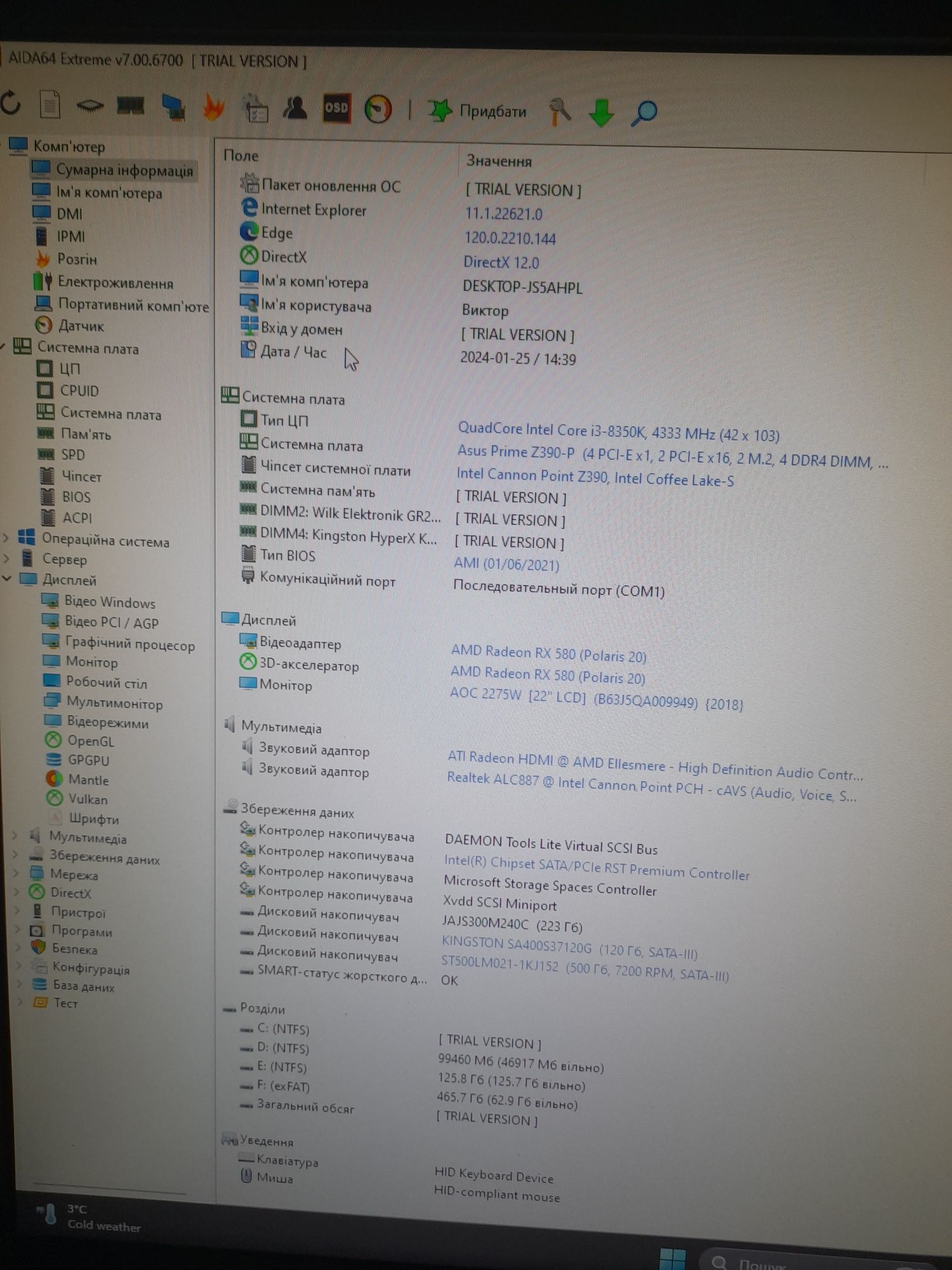Click the Поле column header

[x=241, y=156]
